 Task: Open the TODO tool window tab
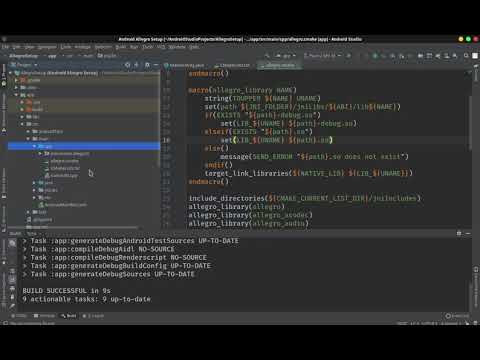(19, 315)
